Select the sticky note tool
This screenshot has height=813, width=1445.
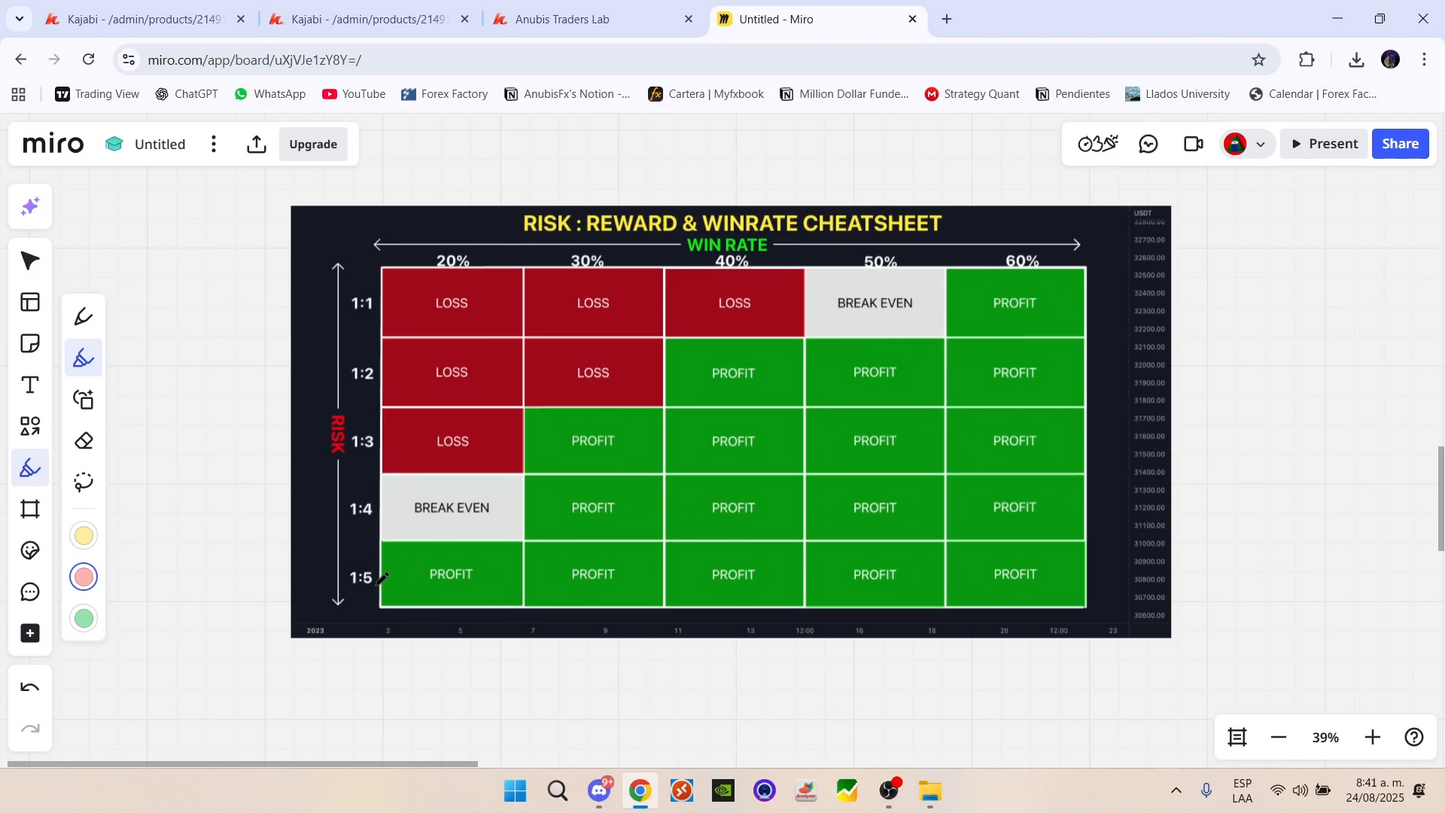pyautogui.click(x=30, y=344)
